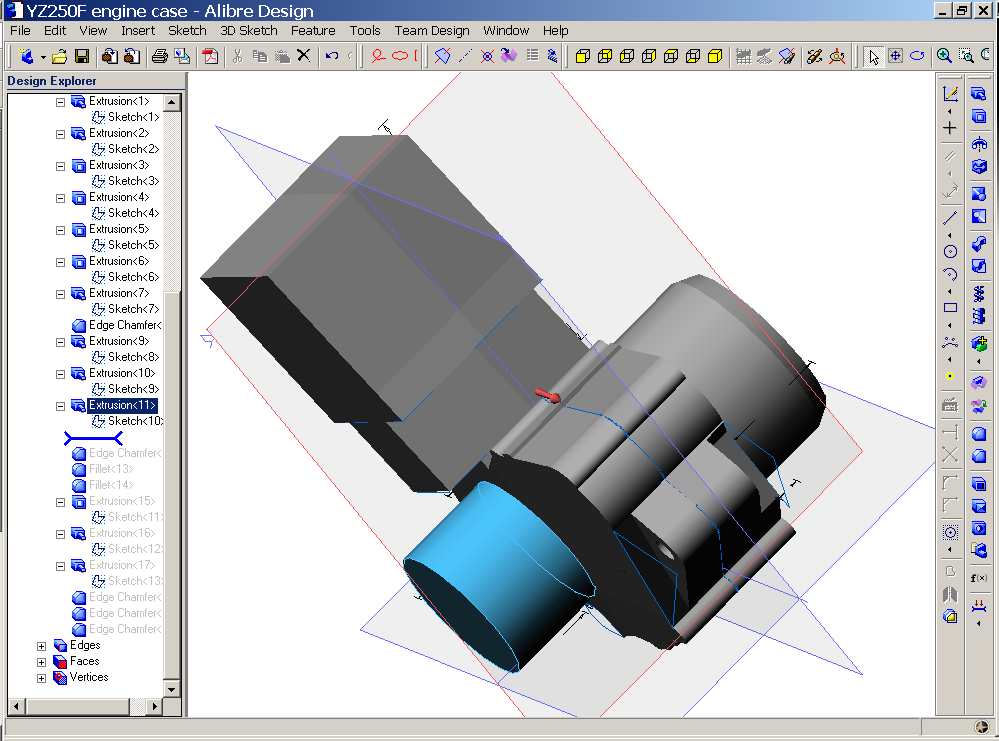This screenshot has width=999, height=741.
Task: Expand the Vertices node
Action: coord(41,678)
